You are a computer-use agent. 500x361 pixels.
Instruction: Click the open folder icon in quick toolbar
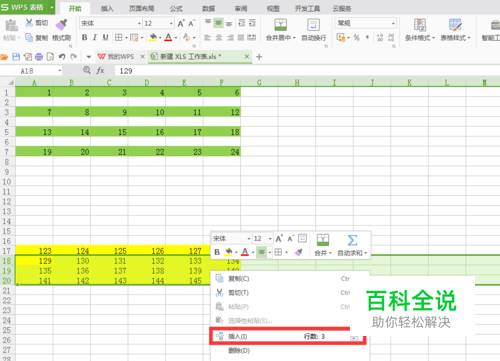[x=5, y=57]
